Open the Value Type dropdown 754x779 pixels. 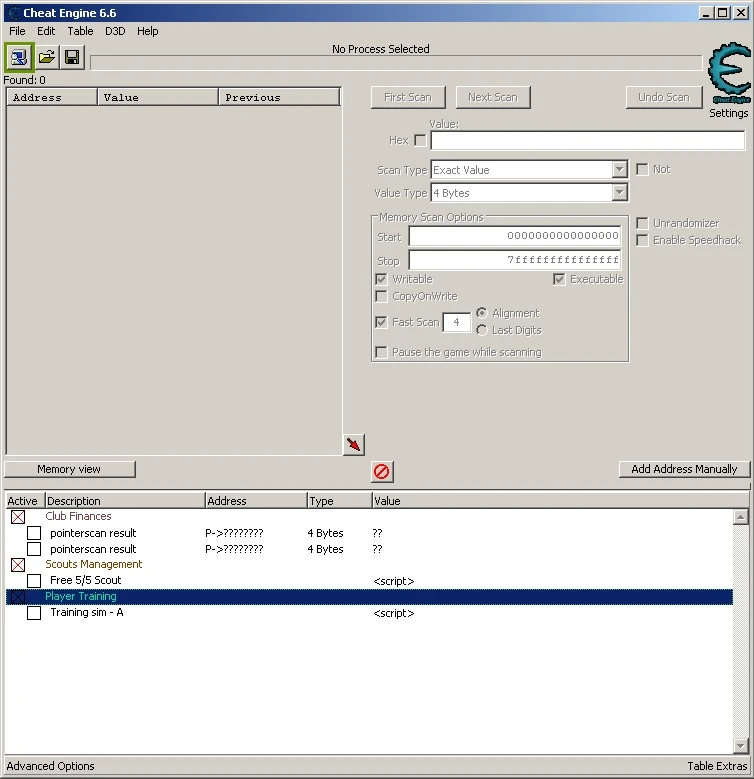pyautogui.click(x=619, y=193)
